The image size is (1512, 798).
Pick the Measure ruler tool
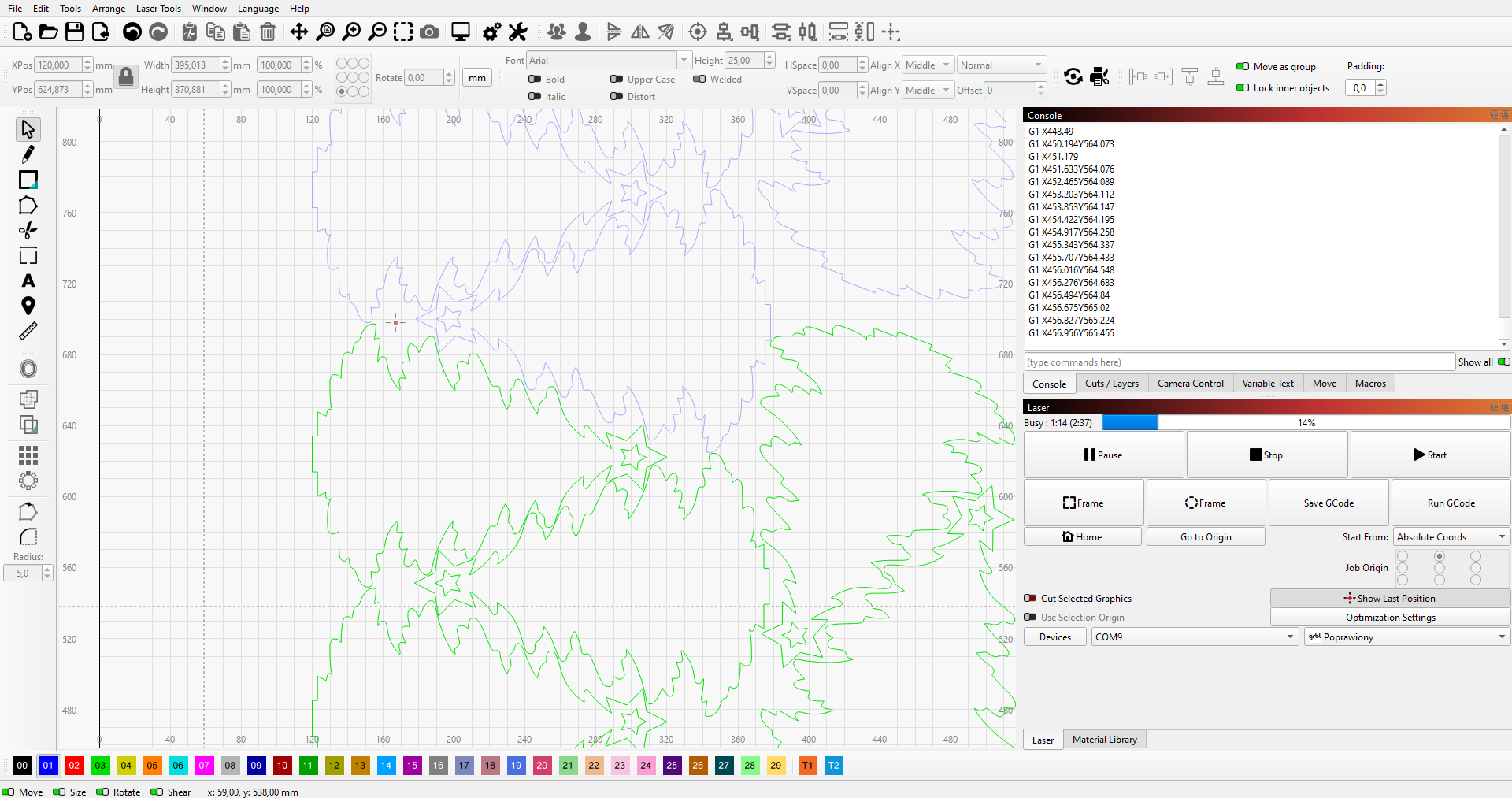tap(28, 332)
